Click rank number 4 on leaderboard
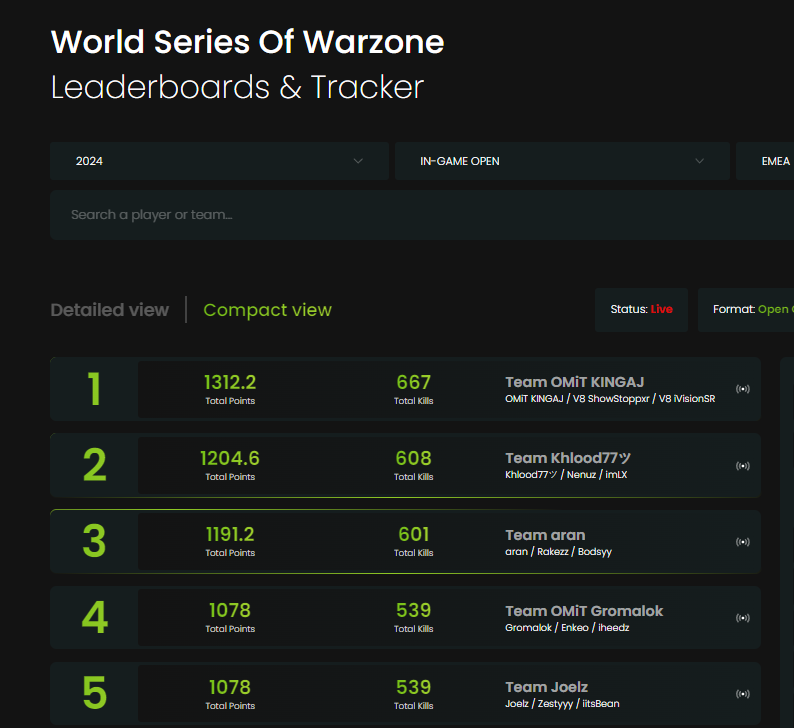This screenshot has width=794, height=728. [x=94, y=617]
